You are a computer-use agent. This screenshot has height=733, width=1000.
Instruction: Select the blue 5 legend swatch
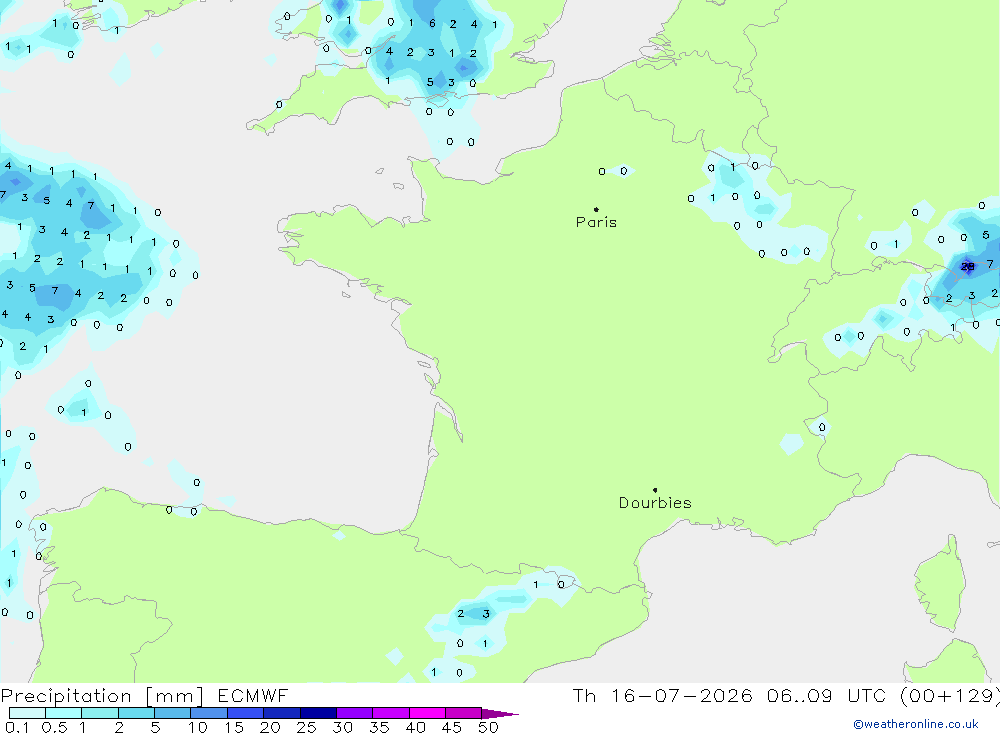pyautogui.click(x=173, y=713)
